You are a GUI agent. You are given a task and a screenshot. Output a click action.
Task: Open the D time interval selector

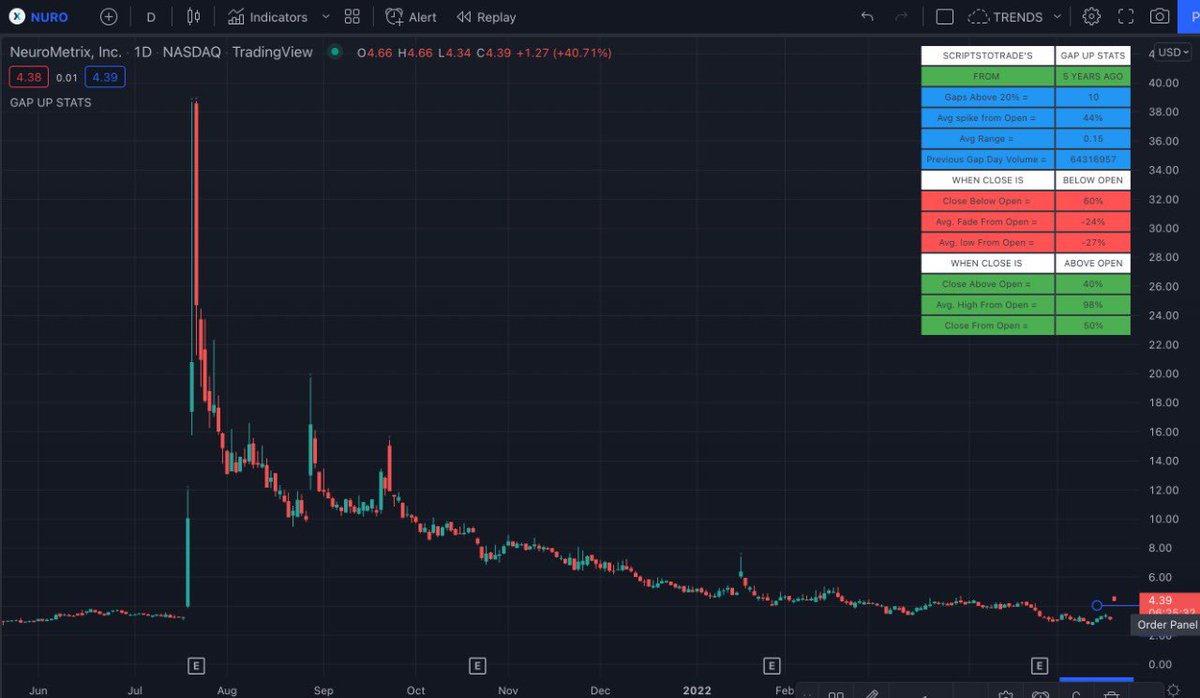point(151,17)
